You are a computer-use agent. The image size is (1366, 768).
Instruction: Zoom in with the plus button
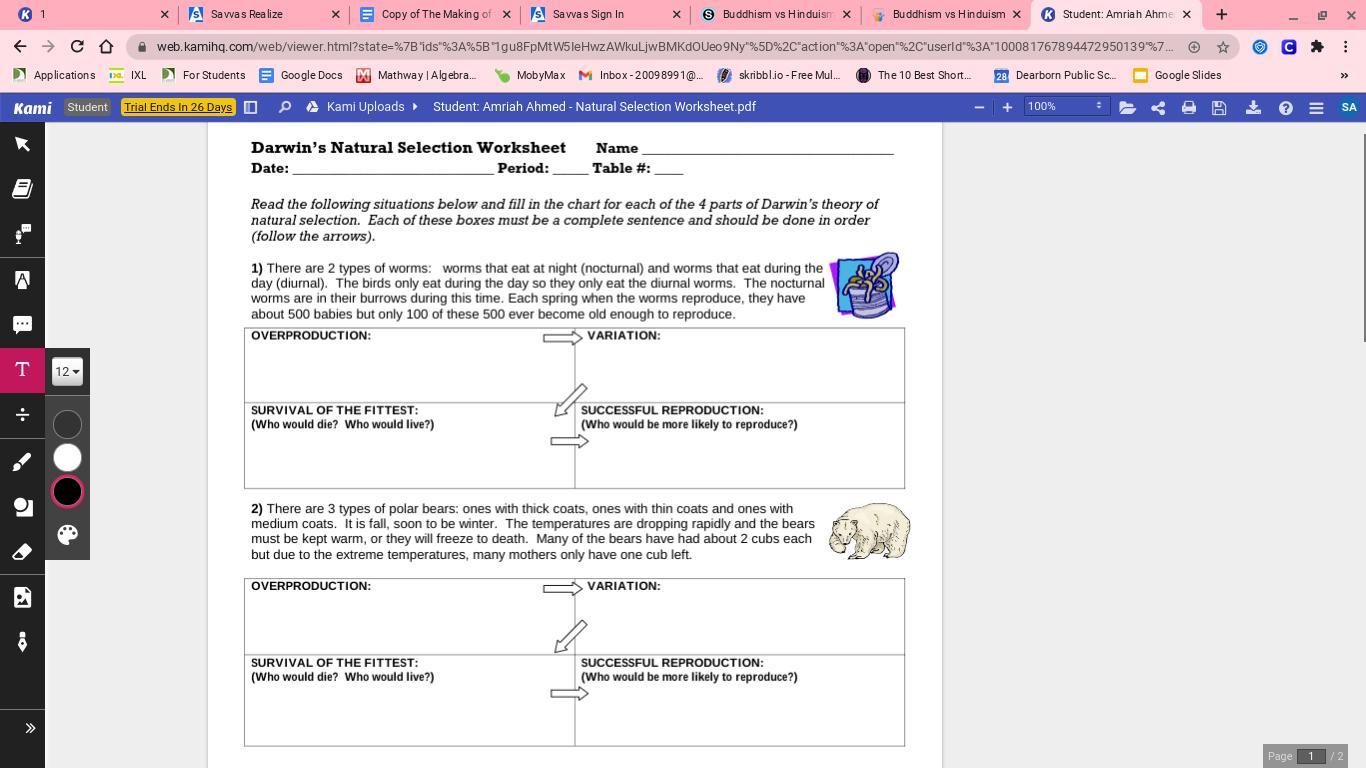click(1007, 107)
